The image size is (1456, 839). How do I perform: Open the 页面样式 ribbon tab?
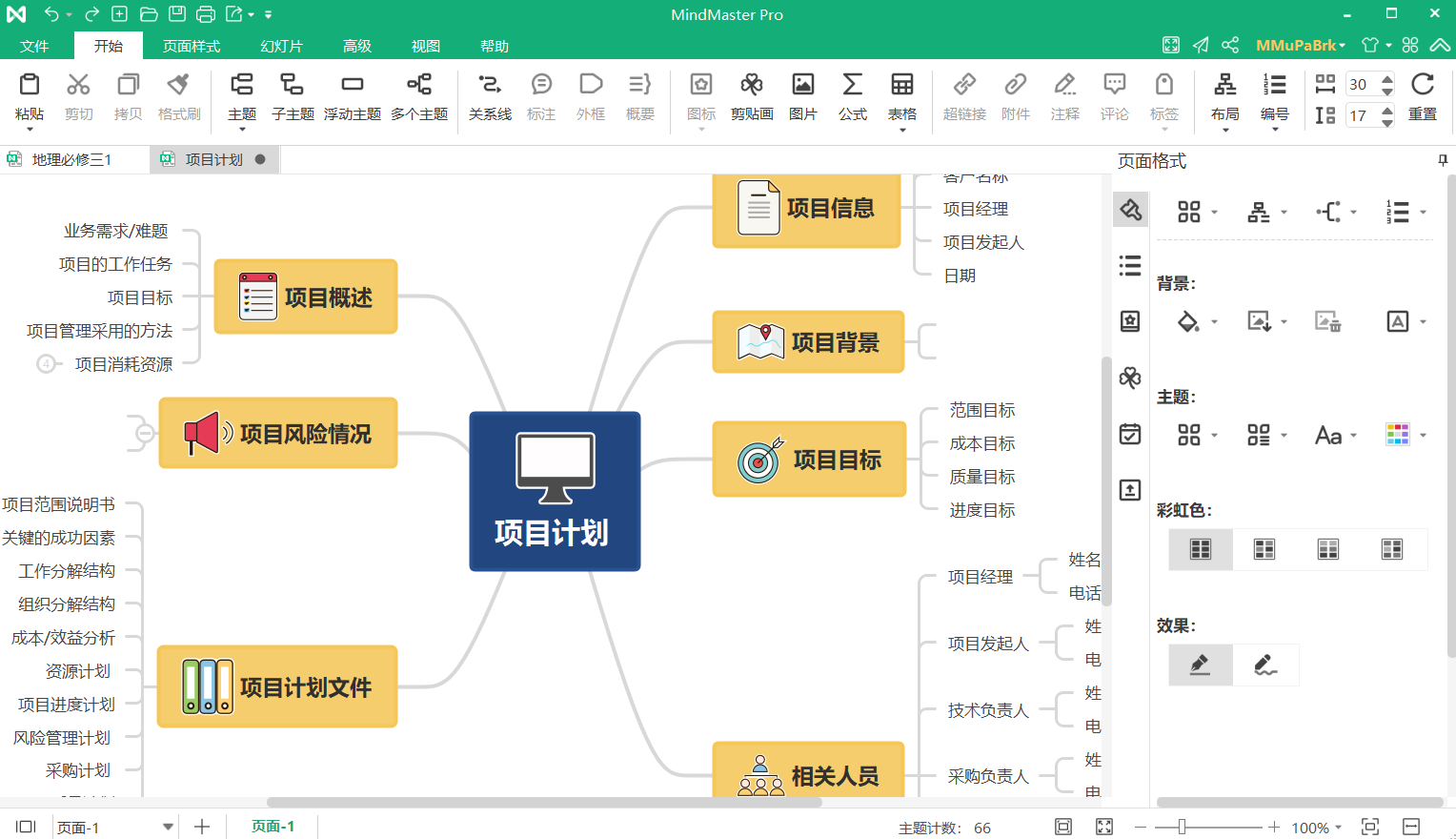coord(192,46)
